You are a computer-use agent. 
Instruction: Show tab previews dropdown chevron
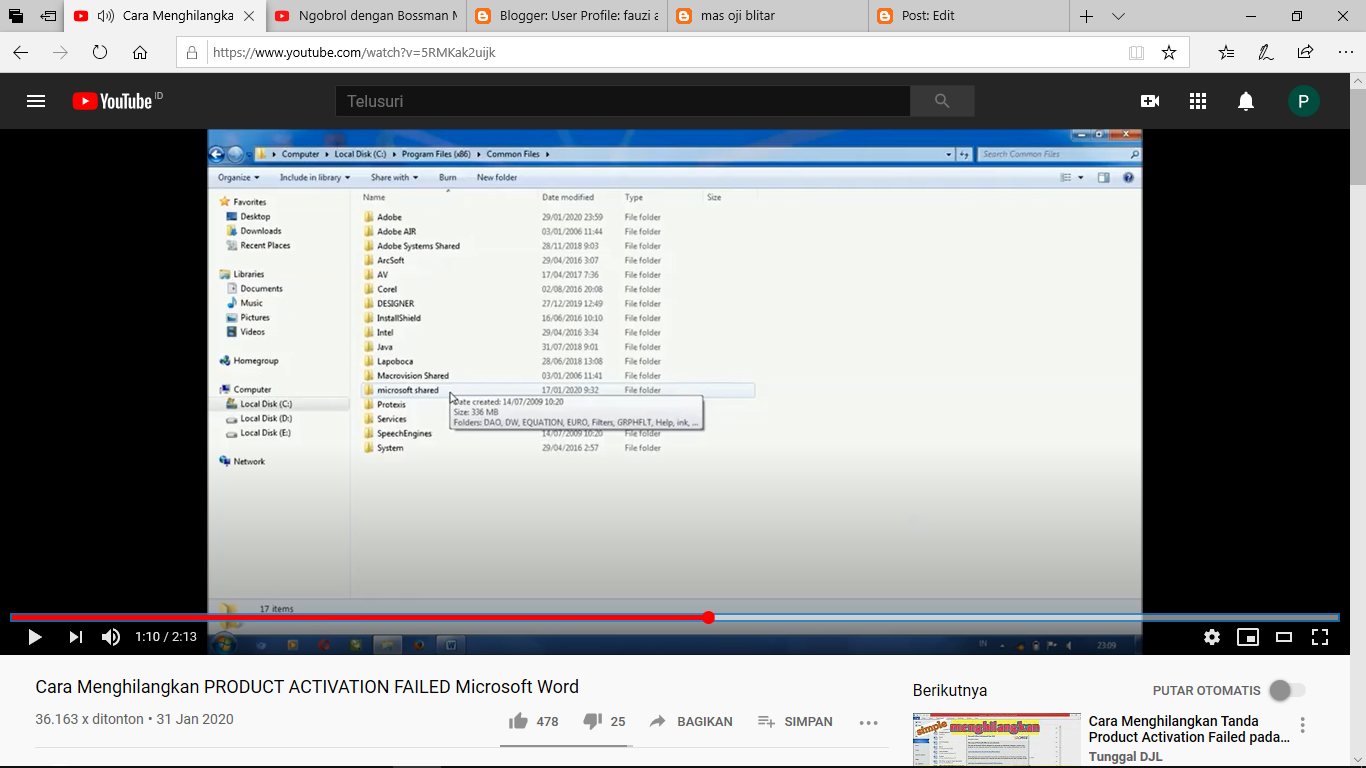[1118, 16]
